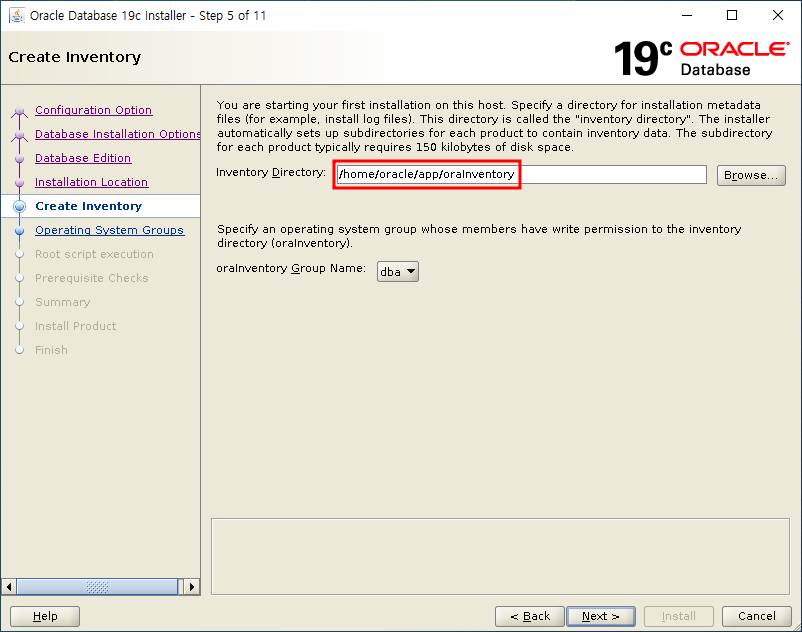
Task: Click the message output area at bottom
Action: coord(500,557)
